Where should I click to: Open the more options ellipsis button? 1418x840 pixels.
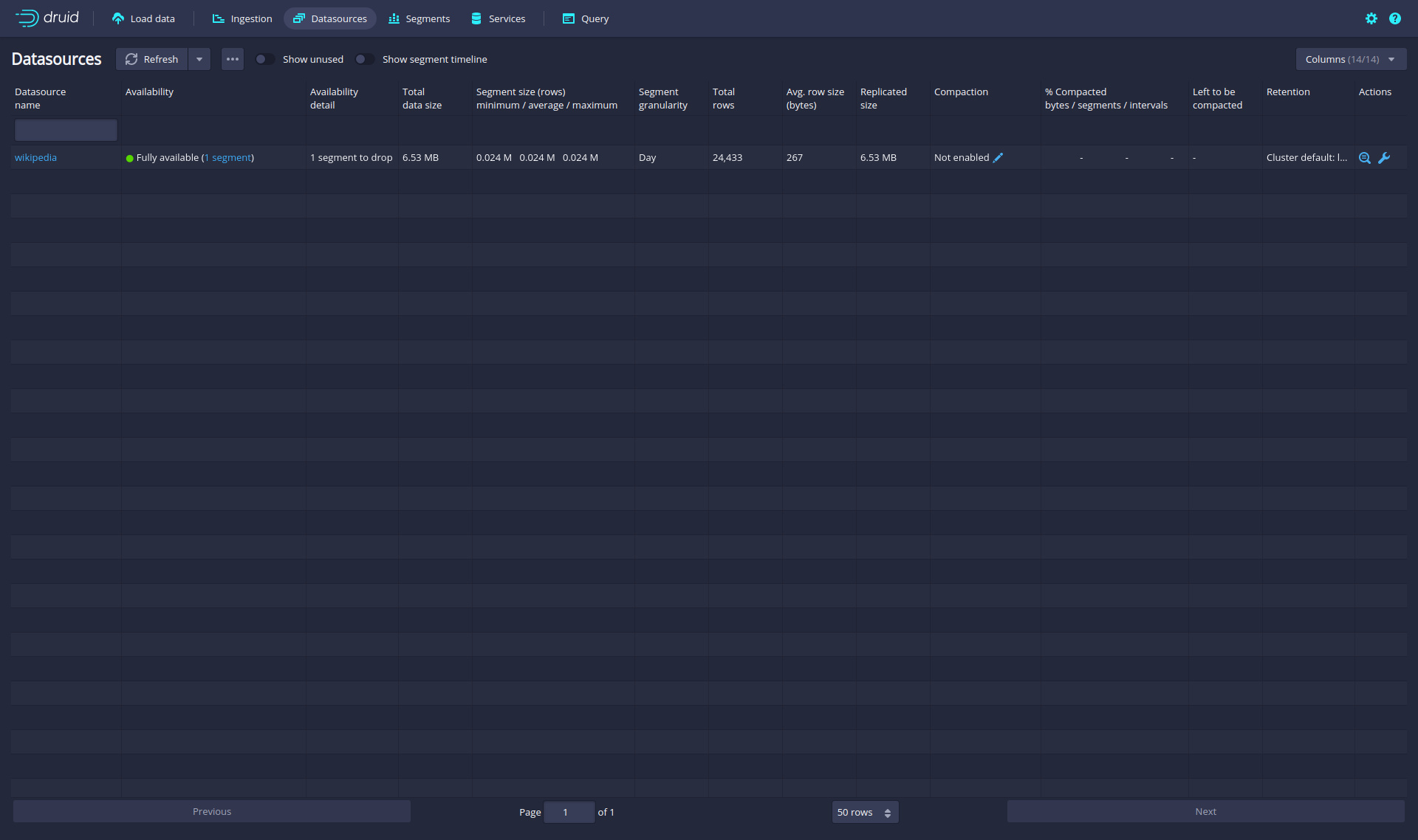click(x=233, y=59)
